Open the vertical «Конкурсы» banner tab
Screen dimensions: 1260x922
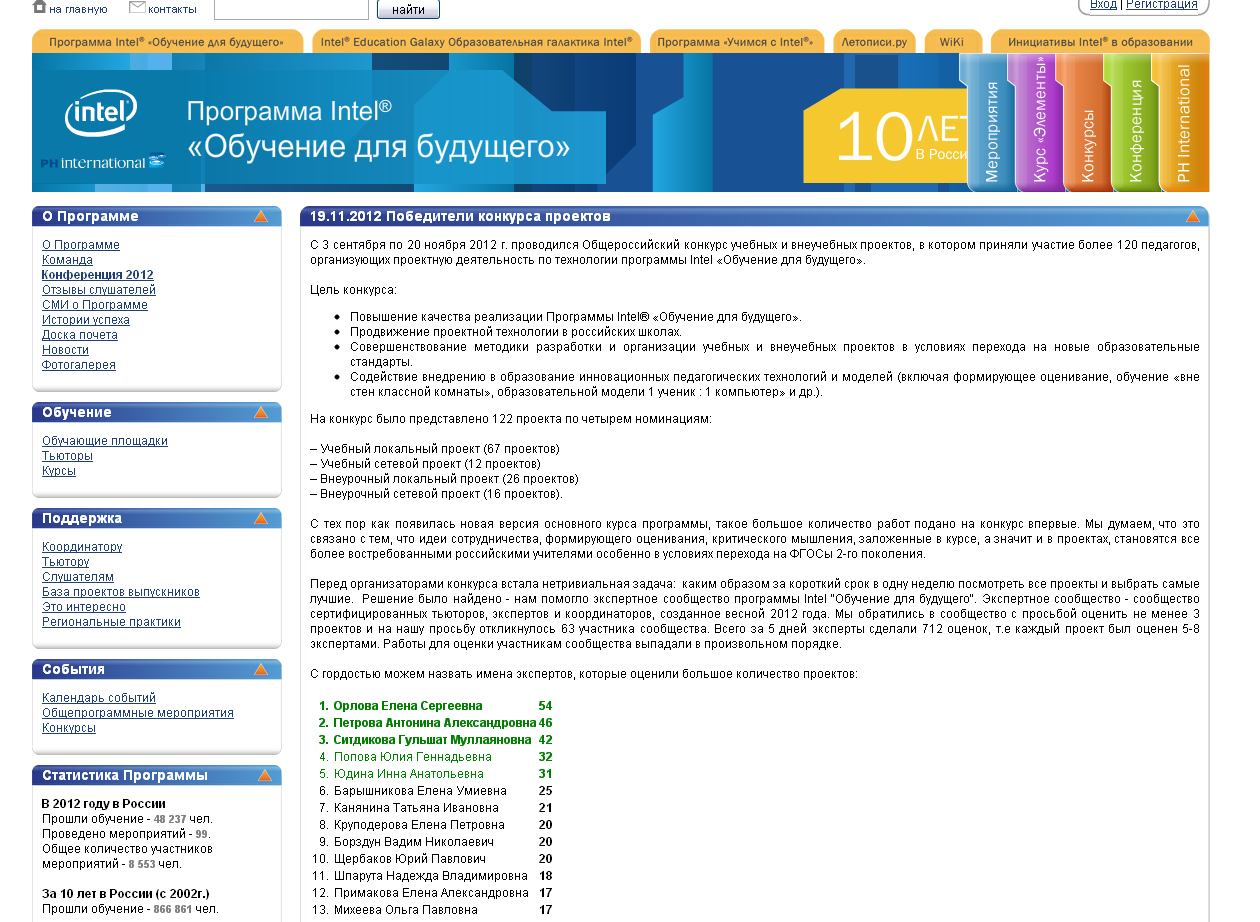point(1086,123)
